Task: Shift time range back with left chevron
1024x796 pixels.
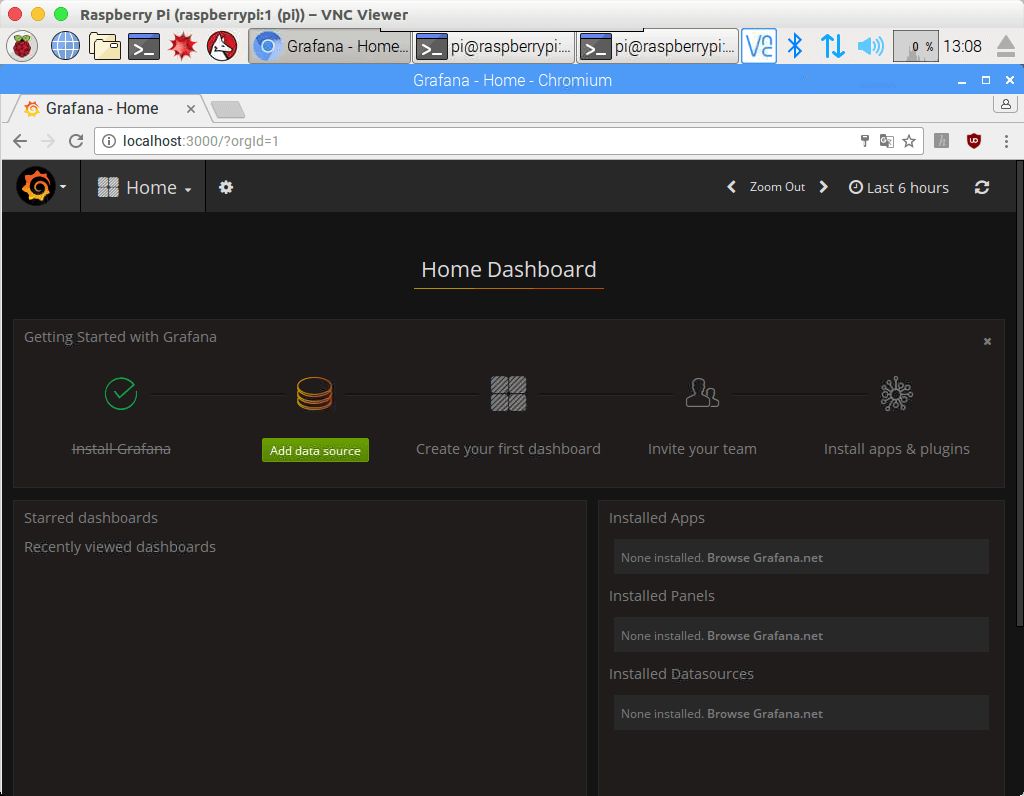Action: pos(731,187)
